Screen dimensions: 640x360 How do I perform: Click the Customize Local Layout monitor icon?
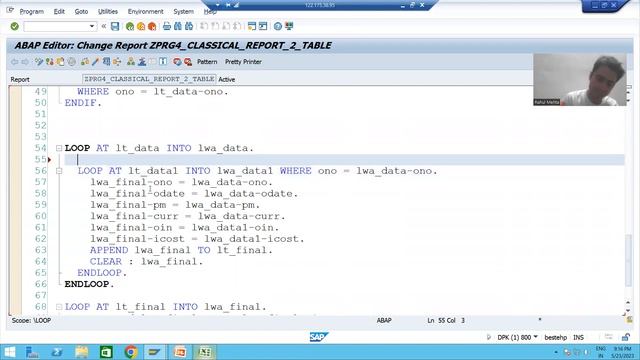[289, 27]
